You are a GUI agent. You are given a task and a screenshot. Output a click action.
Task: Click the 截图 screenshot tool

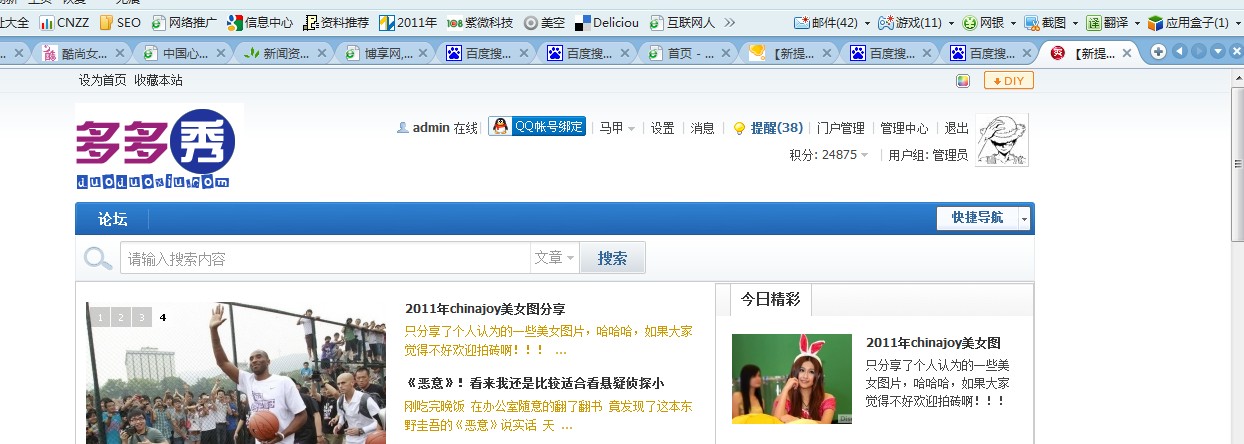[1044, 21]
